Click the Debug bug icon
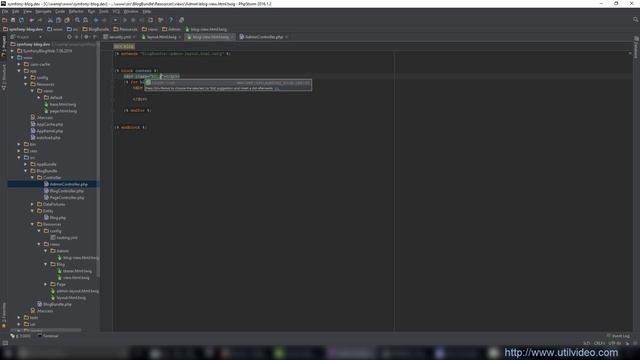This screenshot has height=360, width=640. tap(133, 20)
